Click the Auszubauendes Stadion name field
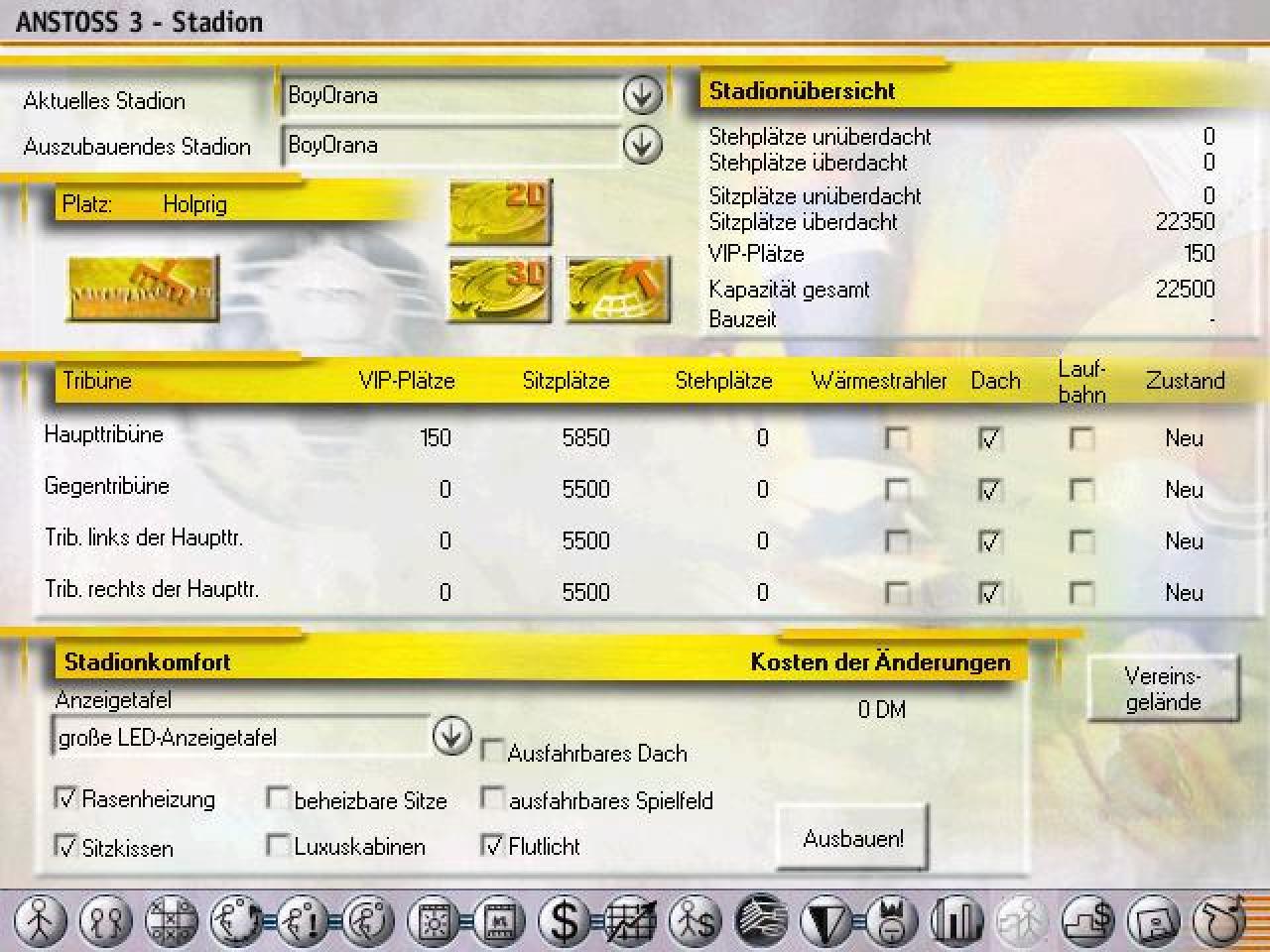 (450, 146)
